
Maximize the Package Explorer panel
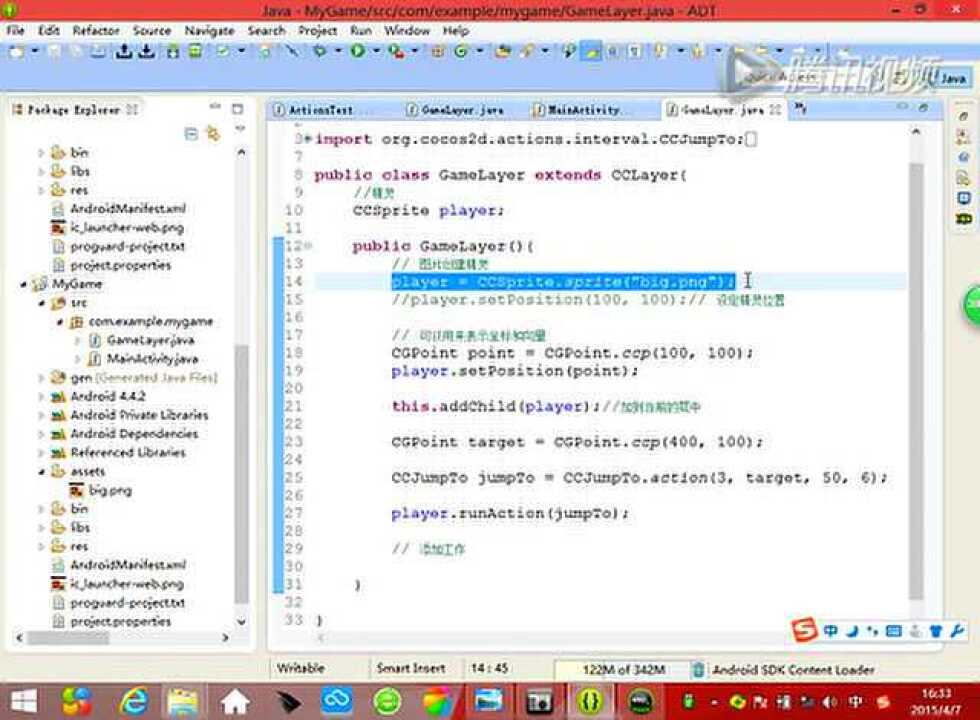point(237,109)
